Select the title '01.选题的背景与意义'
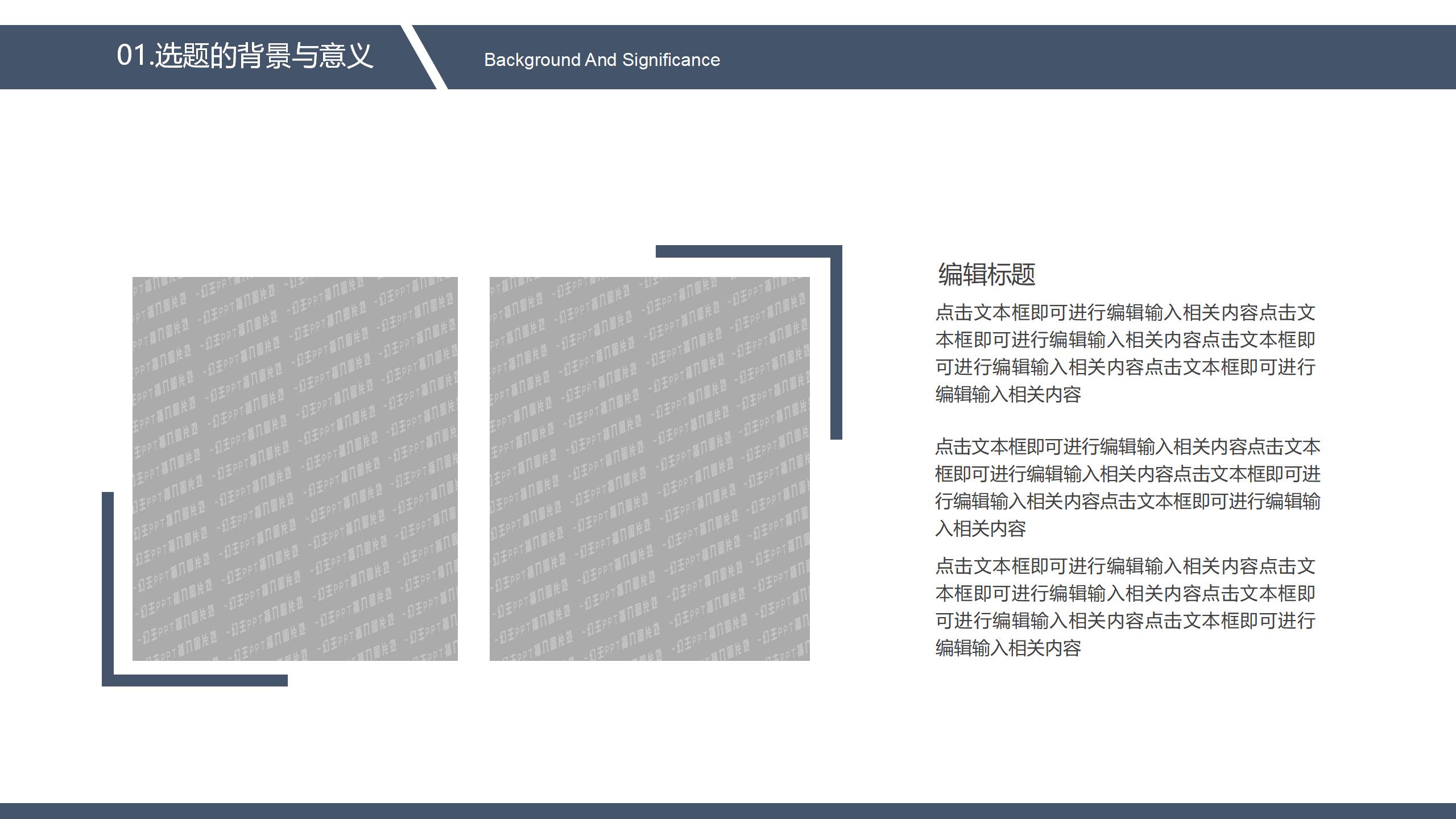Viewport: 1456px width, 819px height. coord(245,56)
